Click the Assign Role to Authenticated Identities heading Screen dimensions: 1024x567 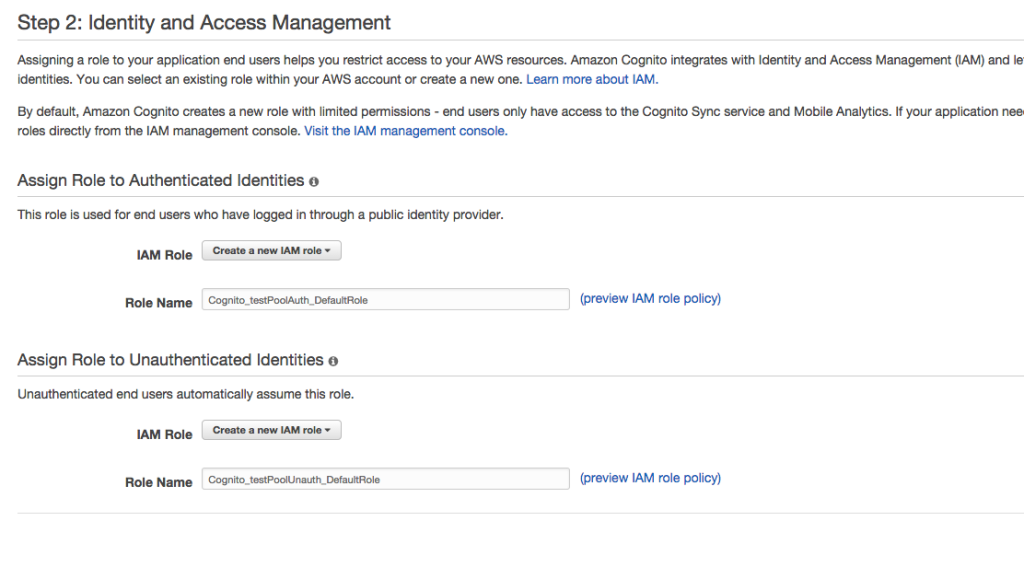[161, 181]
